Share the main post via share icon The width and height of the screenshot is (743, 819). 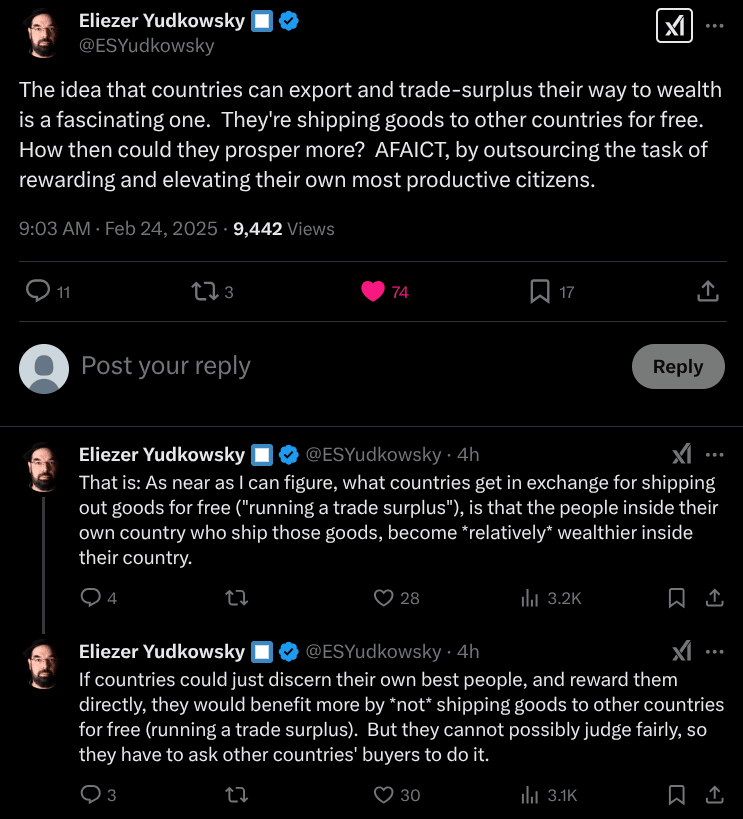coord(707,291)
